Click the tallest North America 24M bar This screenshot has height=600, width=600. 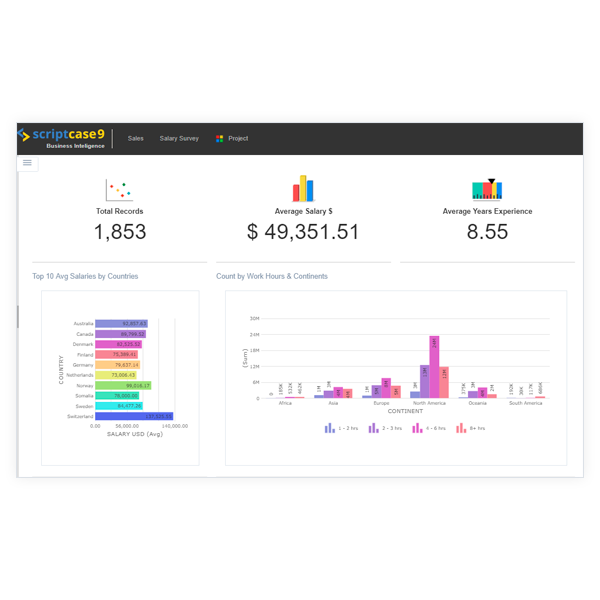tap(434, 367)
